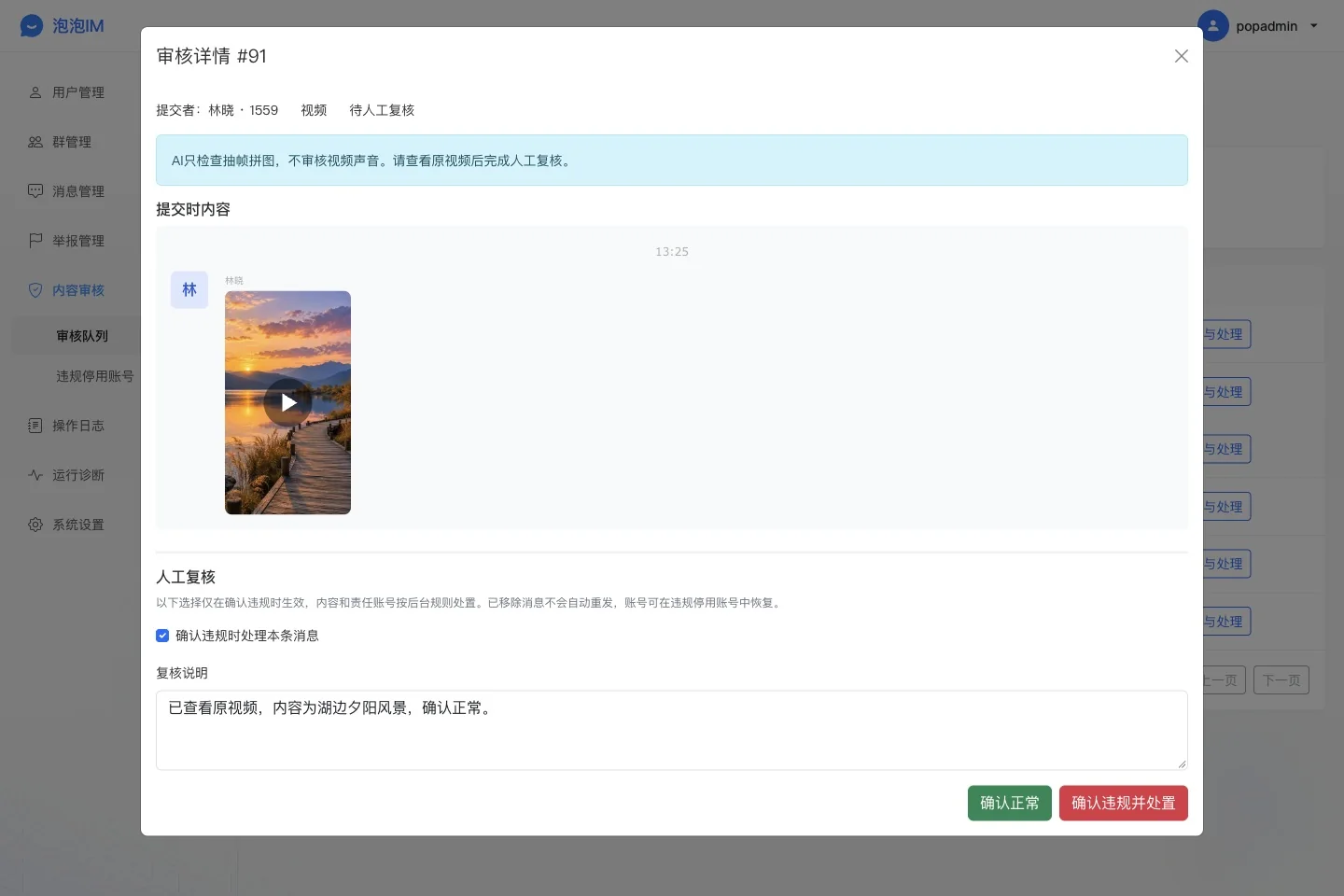Viewport: 1344px width, 896px height.
Task: Open 操作日志 via its list icon
Action: click(35, 426)
